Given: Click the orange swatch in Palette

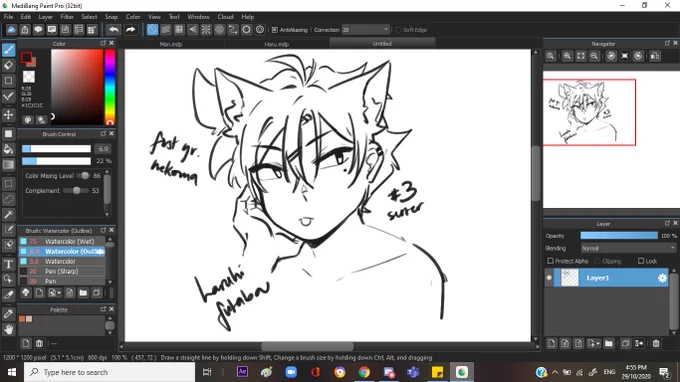Looking at the screenshot, I should (22, 319).
